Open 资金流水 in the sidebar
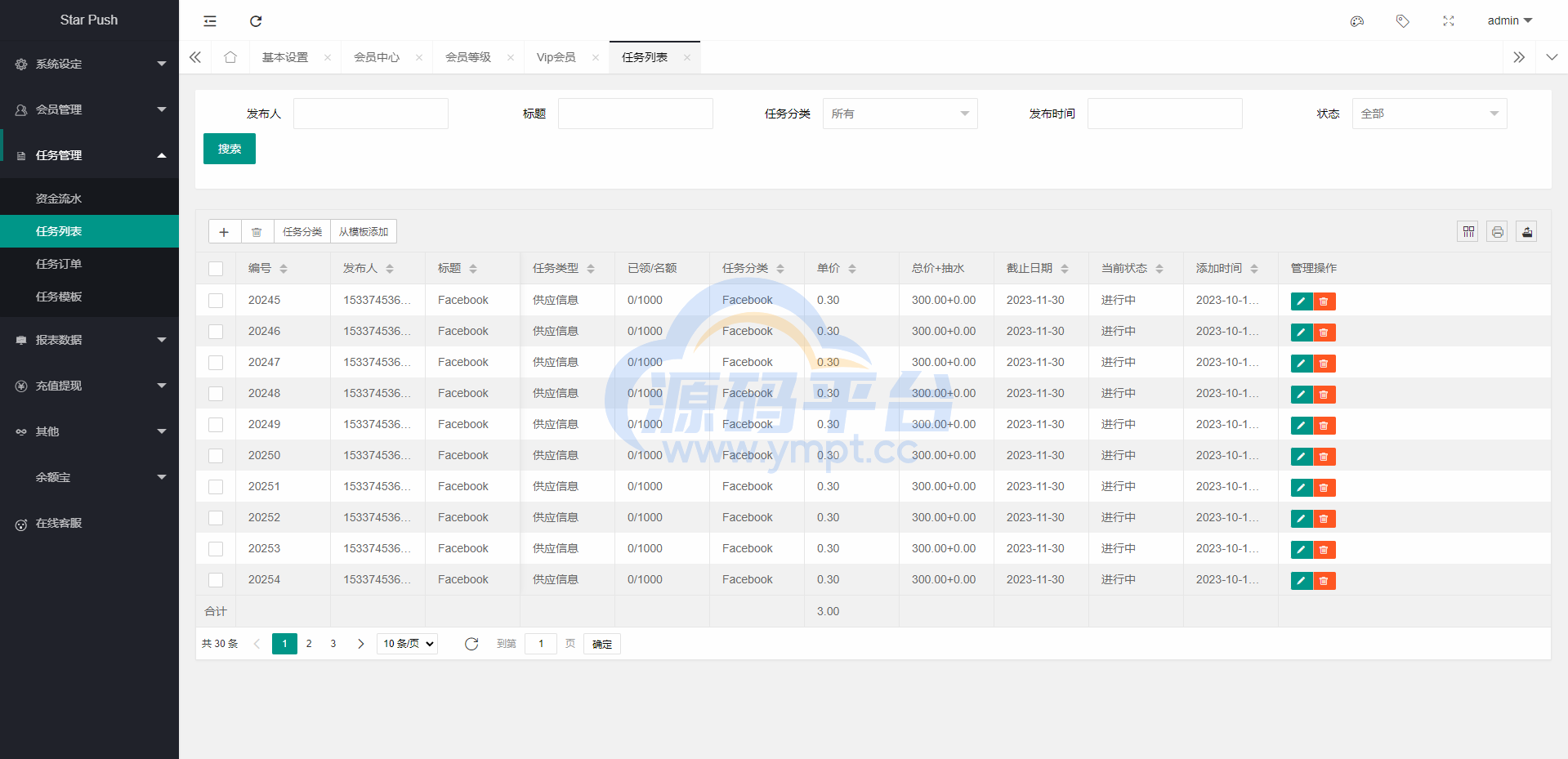The height and width of the screenshot is (759, 1568). click(x=89, y=199)
